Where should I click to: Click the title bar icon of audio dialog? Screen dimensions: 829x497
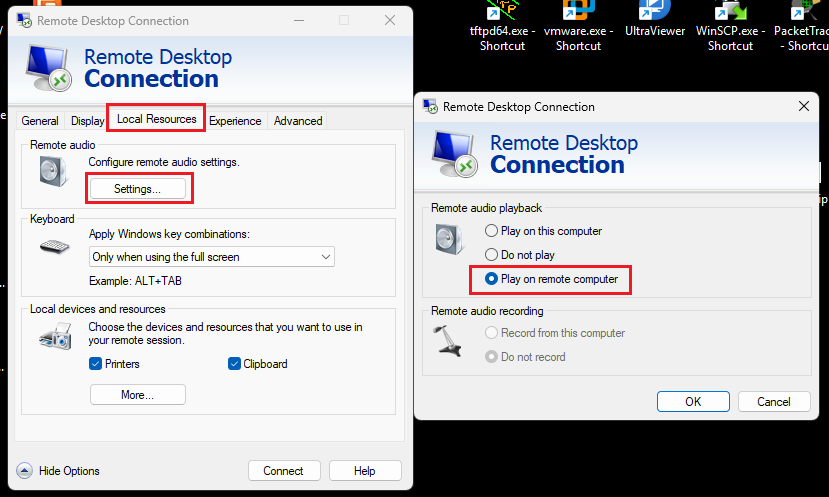click(x=430, y=106)
